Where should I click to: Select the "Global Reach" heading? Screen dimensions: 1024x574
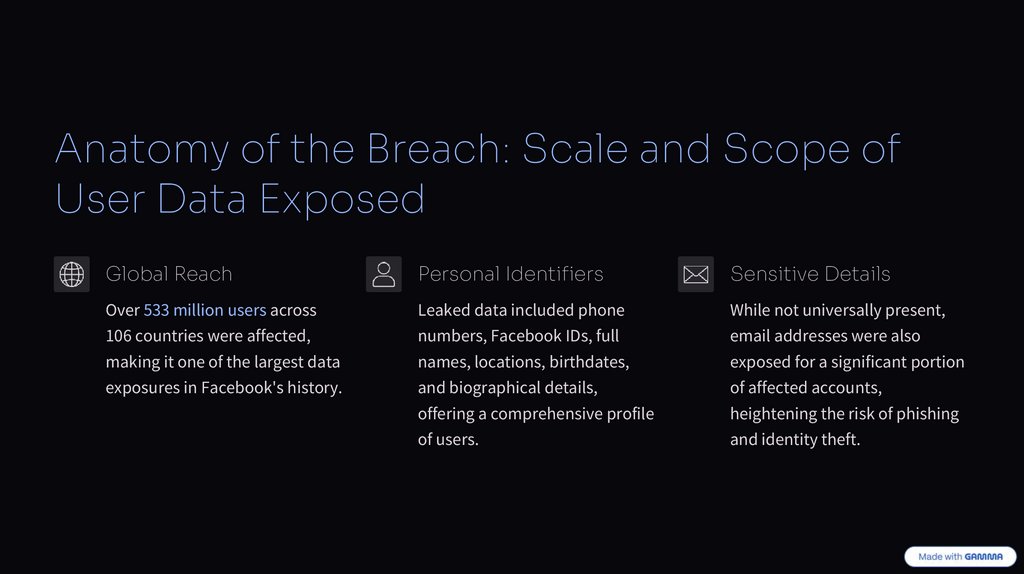coord(169,274)
